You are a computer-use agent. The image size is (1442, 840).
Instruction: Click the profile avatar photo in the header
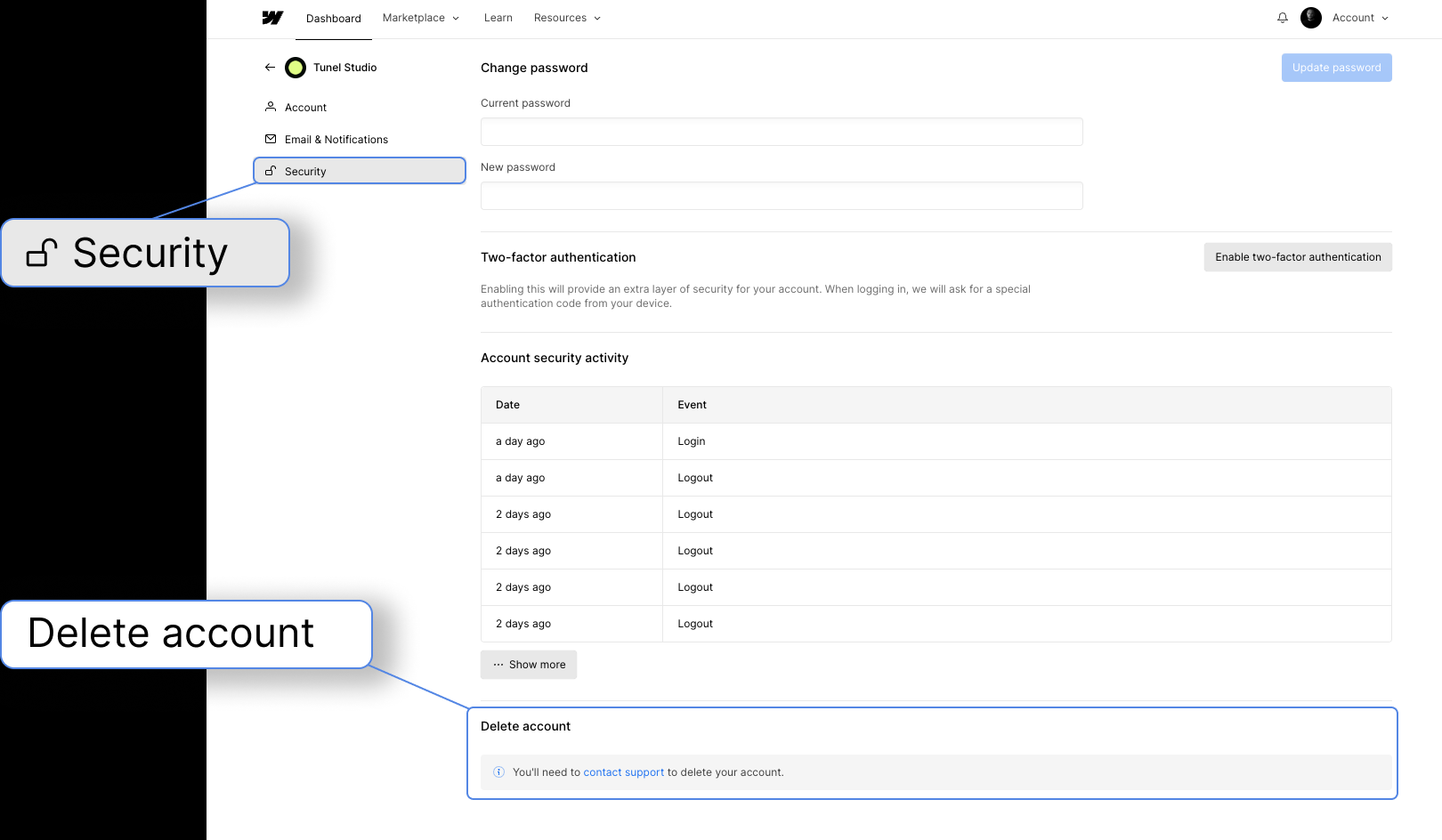pyautogui.click(x=1310, y=18)
